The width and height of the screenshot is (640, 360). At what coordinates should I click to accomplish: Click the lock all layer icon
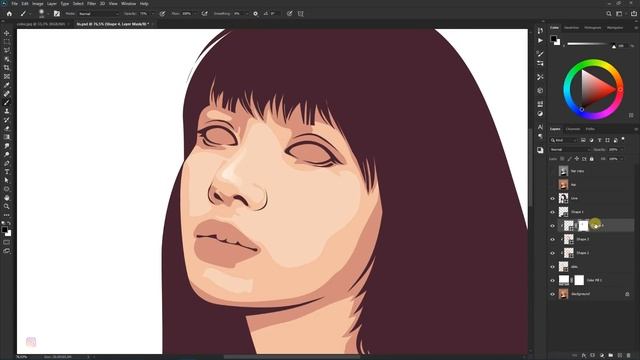click(591, 159)
